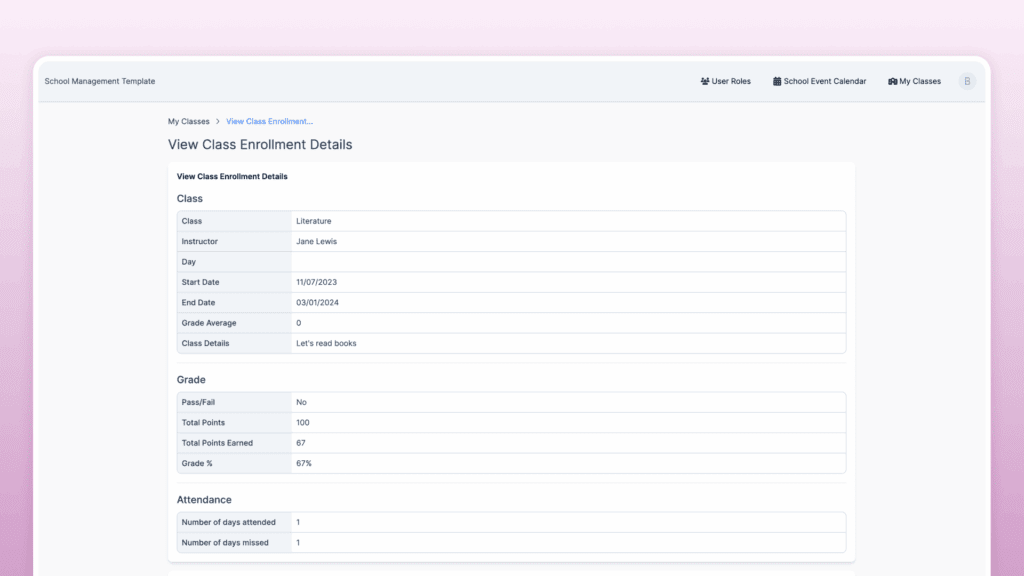Open the User Roles menu item
The width and height of the screenshot is (1024, 576).
pyautogui.click(x=731, y=81)
